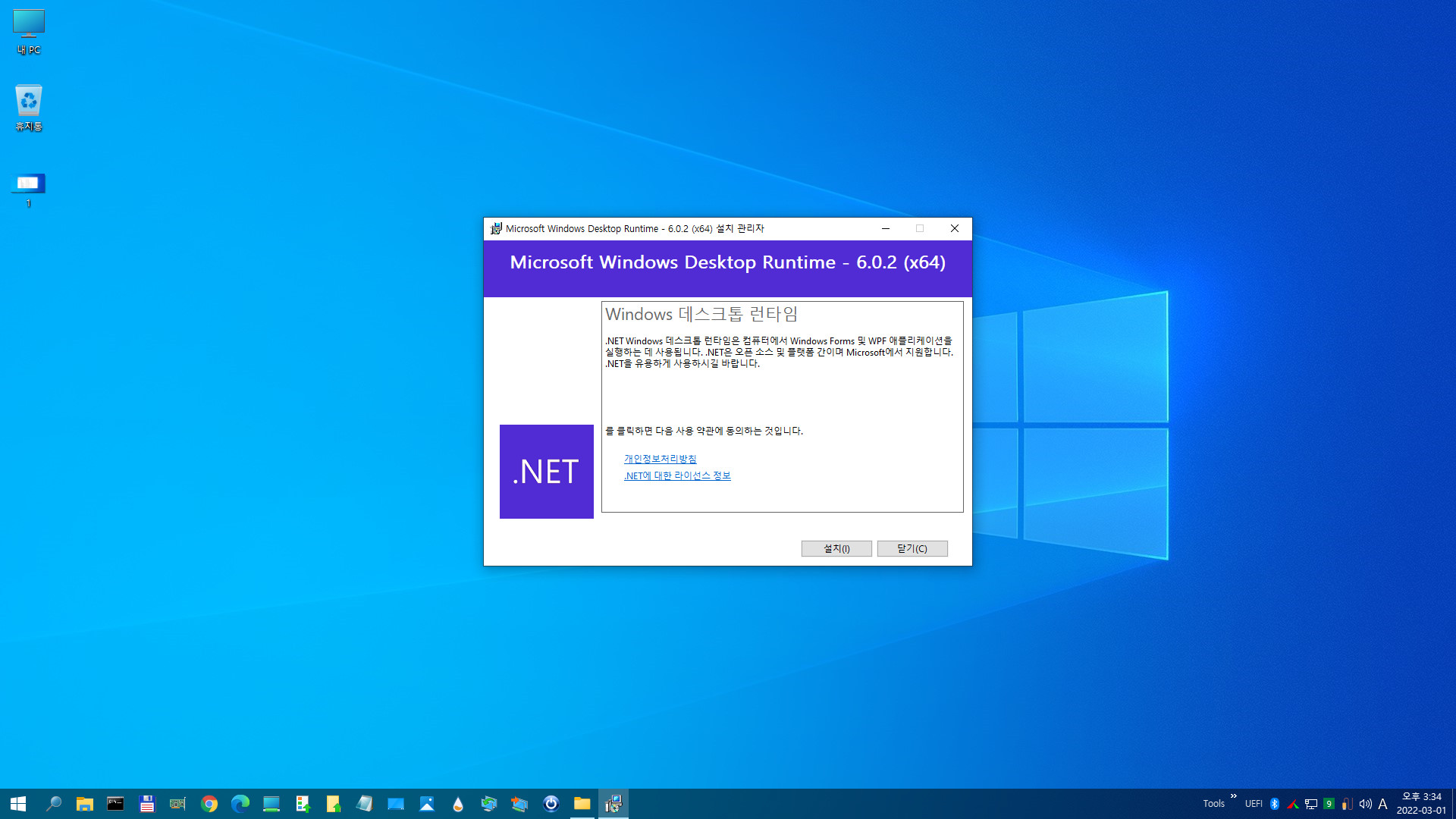Open the notepad taskbar icon
The height and width of the screenshot is (819, 1456).
click(365, 804)
